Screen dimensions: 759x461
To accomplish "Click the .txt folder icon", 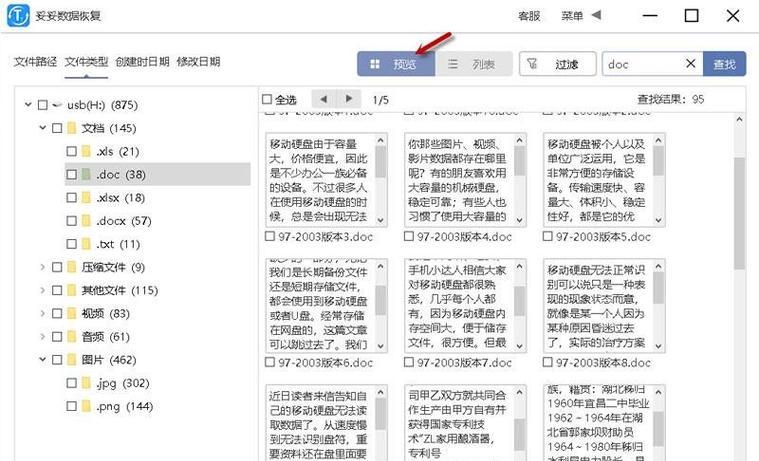I will tap(86, 244).
